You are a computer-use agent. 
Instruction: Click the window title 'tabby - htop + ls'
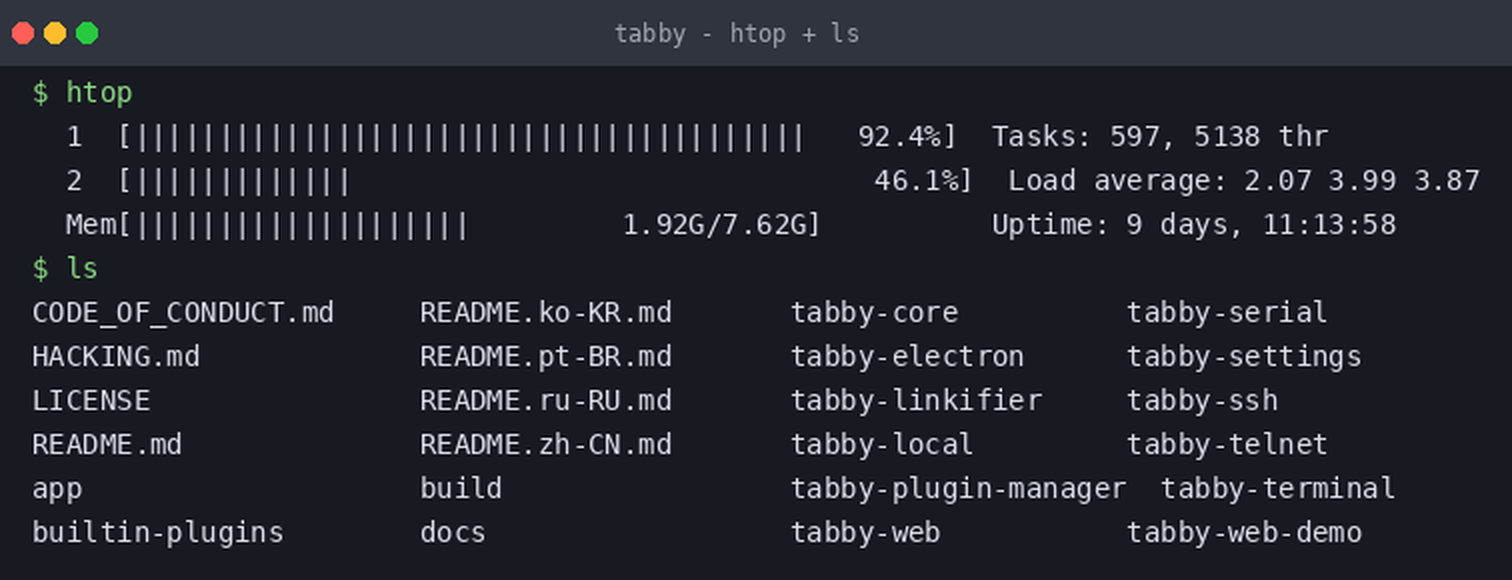(x=737, y=34)
